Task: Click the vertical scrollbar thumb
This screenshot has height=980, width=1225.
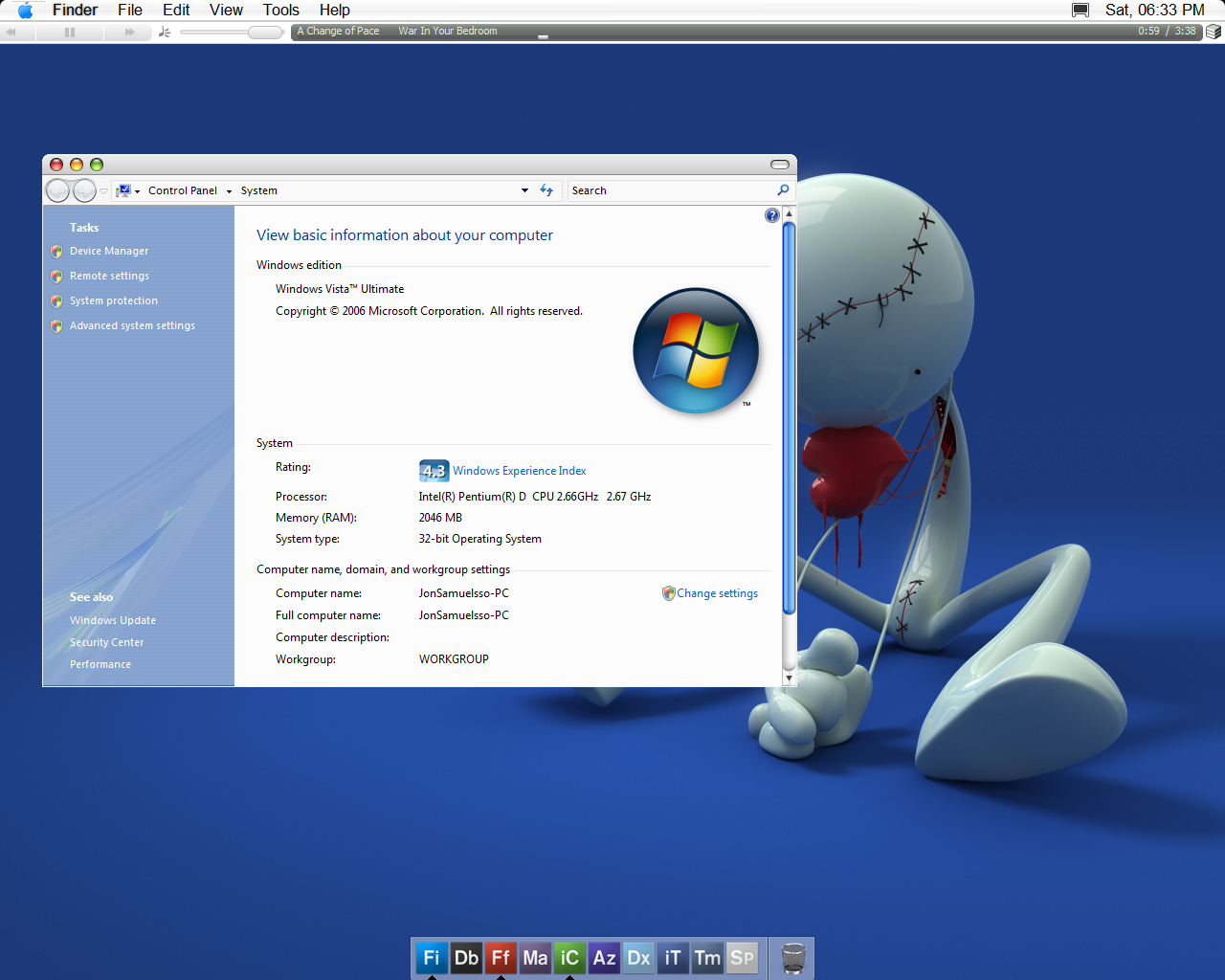Action: 789,418
